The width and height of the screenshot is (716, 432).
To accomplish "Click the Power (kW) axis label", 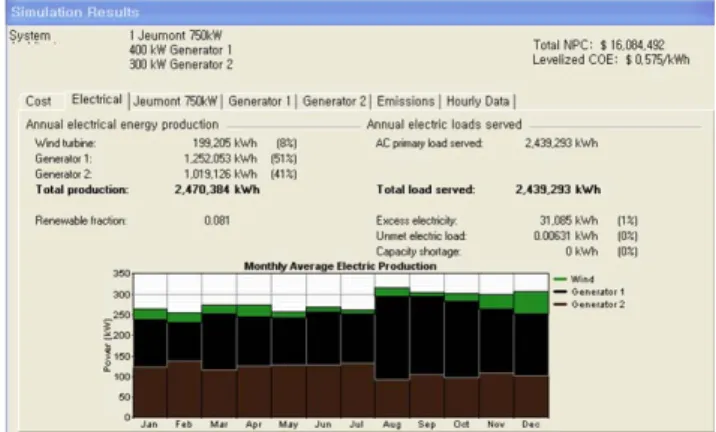I will (x=107, y=346).
